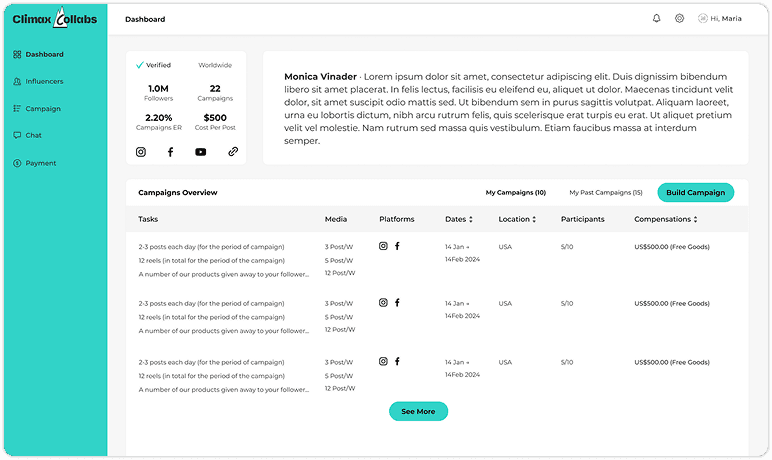Open Dashboard in the sidebar
The height and width of the screenshot is (460, 772).
coord(38,54)
